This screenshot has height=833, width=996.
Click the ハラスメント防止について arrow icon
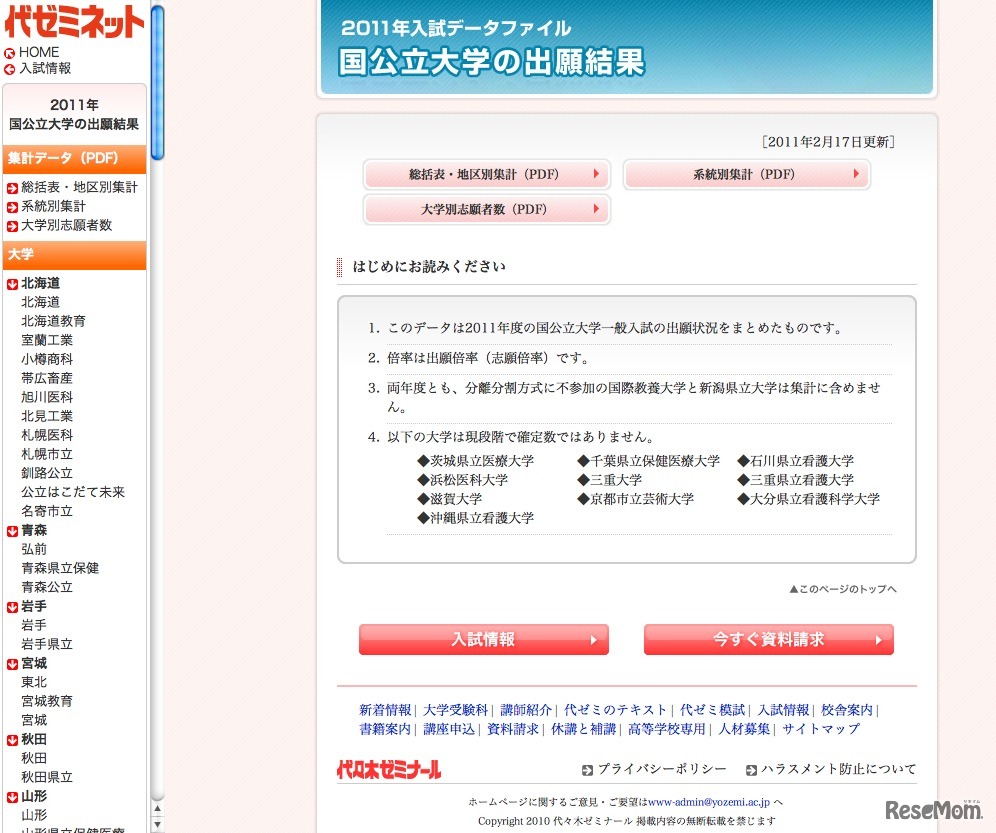(751, 770)
